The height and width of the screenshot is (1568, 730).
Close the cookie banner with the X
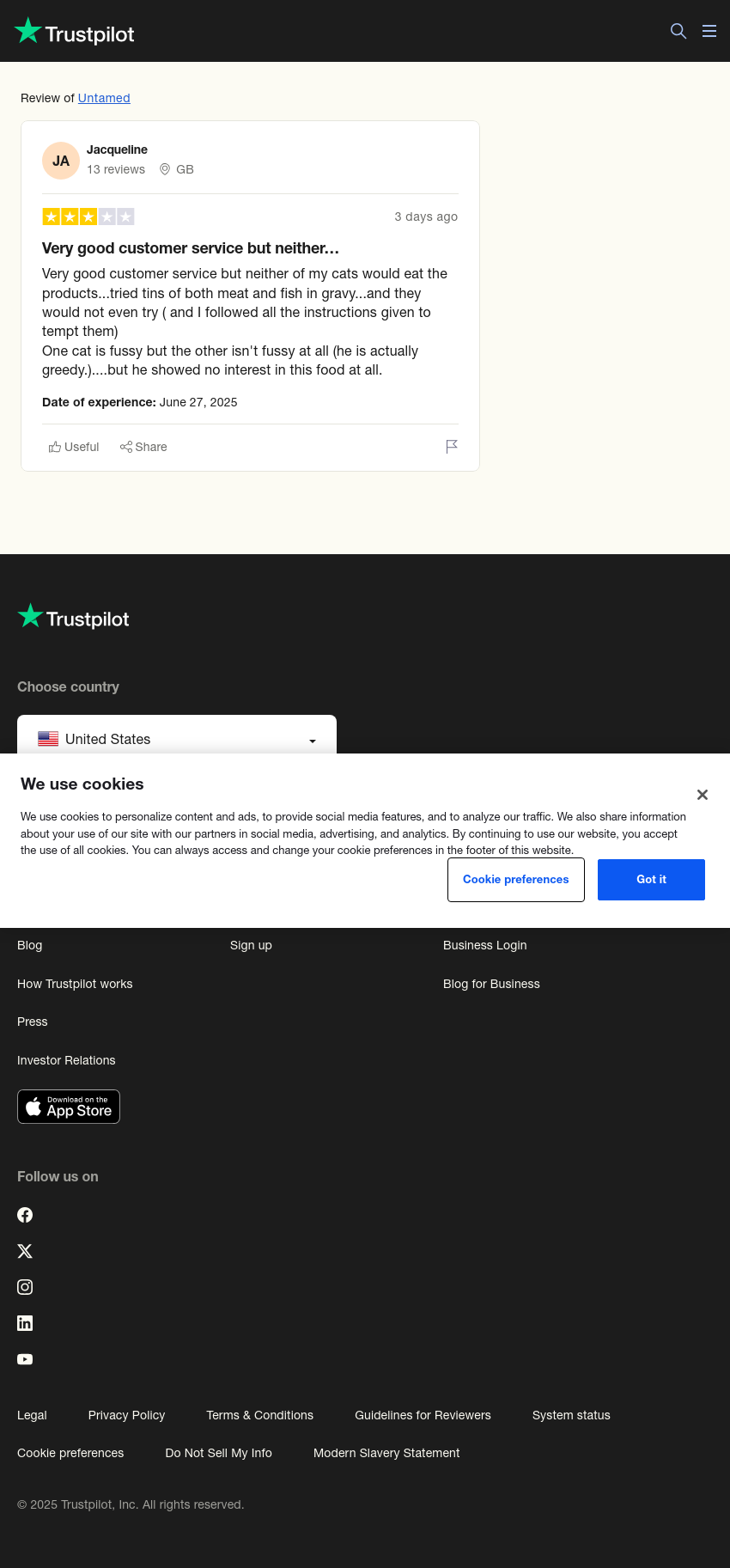[x=703, y=795]
